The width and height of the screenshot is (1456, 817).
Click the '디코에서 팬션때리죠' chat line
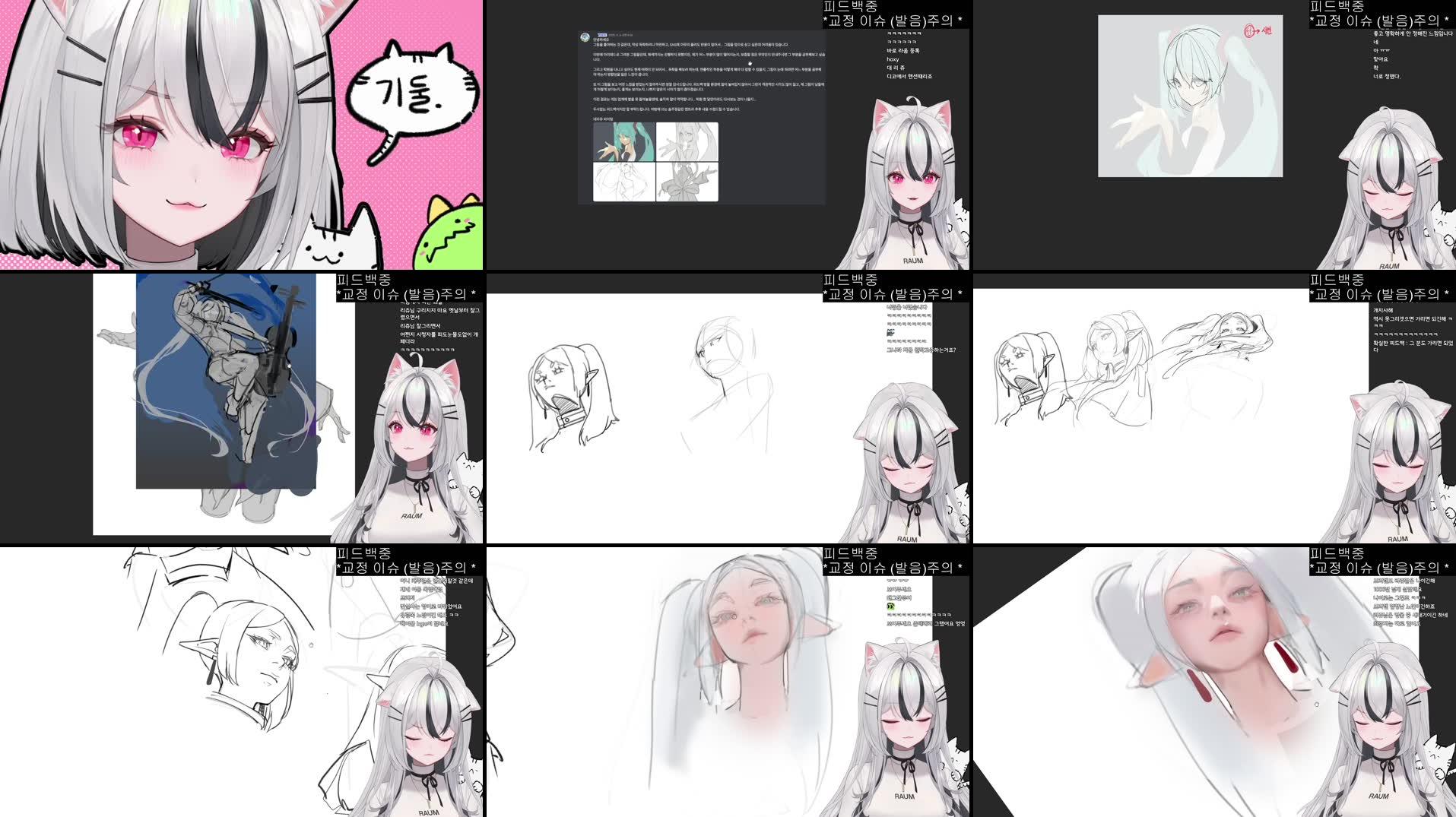point(909,75)
